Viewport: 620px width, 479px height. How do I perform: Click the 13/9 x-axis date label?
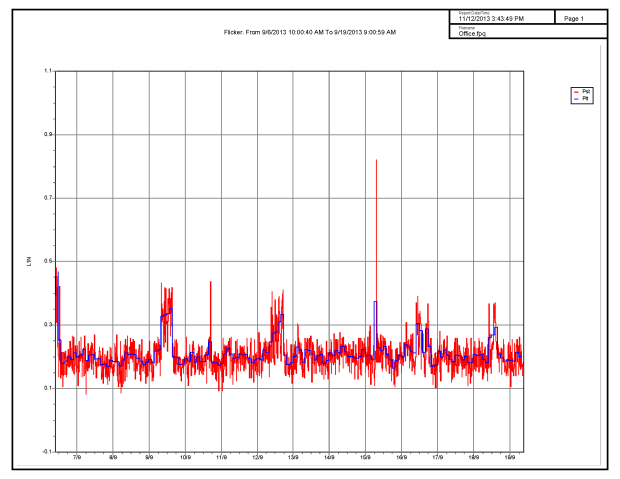[293, 457]
